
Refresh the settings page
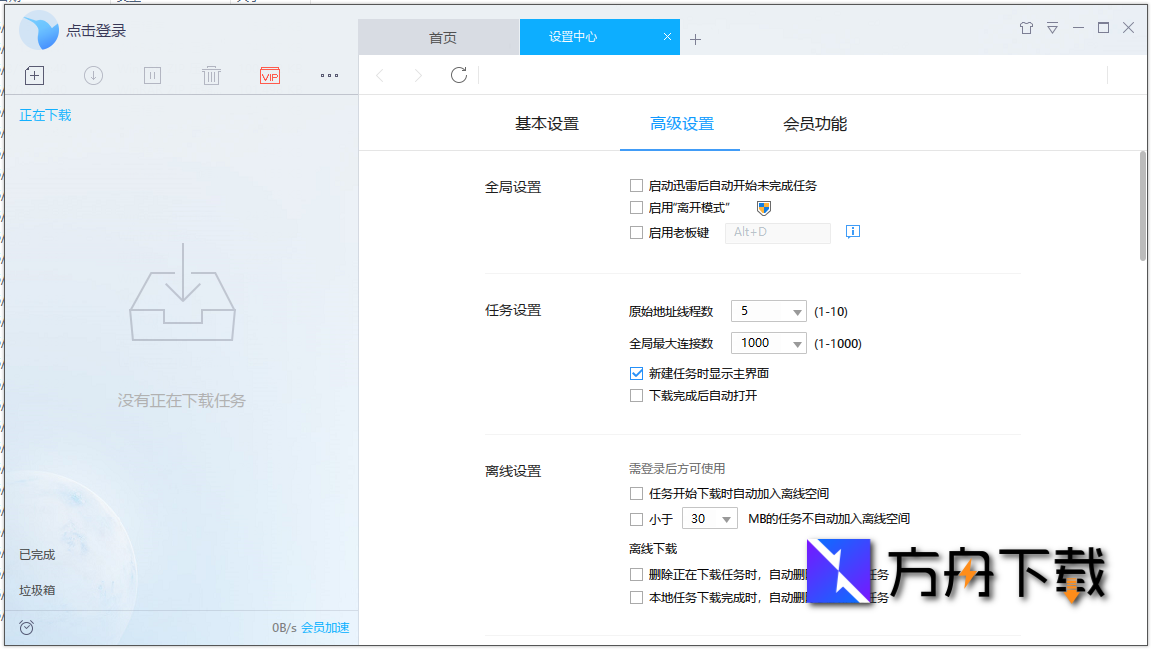pos(458,74)
